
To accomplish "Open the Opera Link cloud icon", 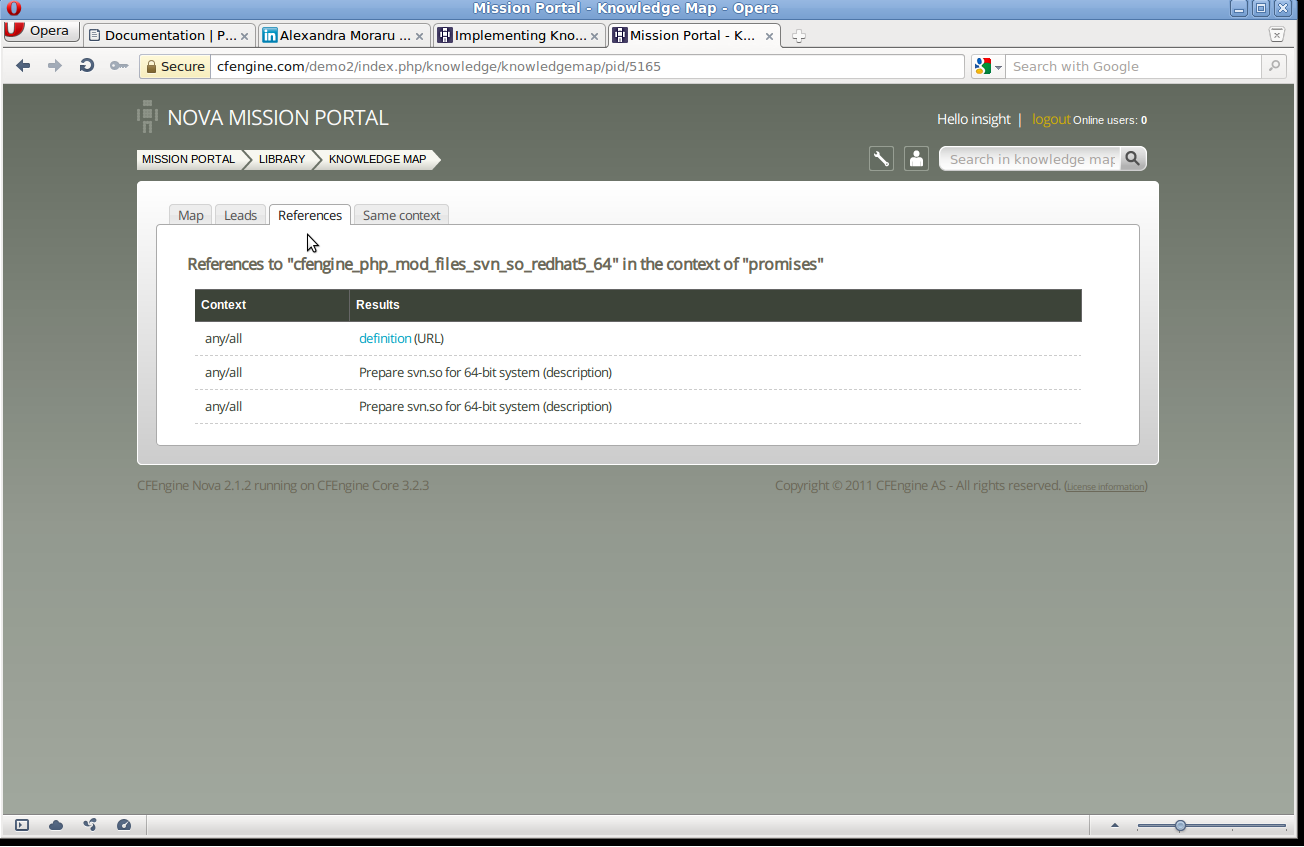I will pos(56,825).
